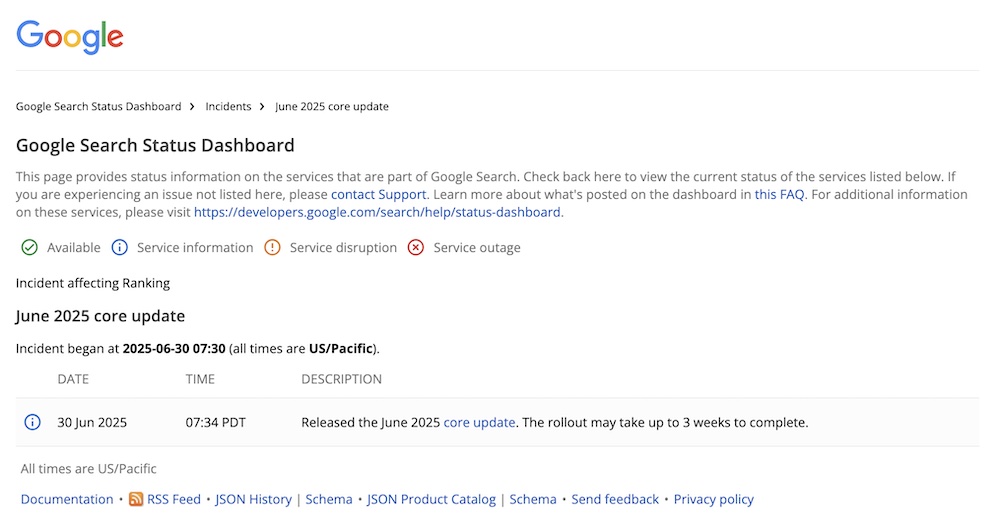
Task: Open Schema link next to JSON History
Action: tap(329, 499)
